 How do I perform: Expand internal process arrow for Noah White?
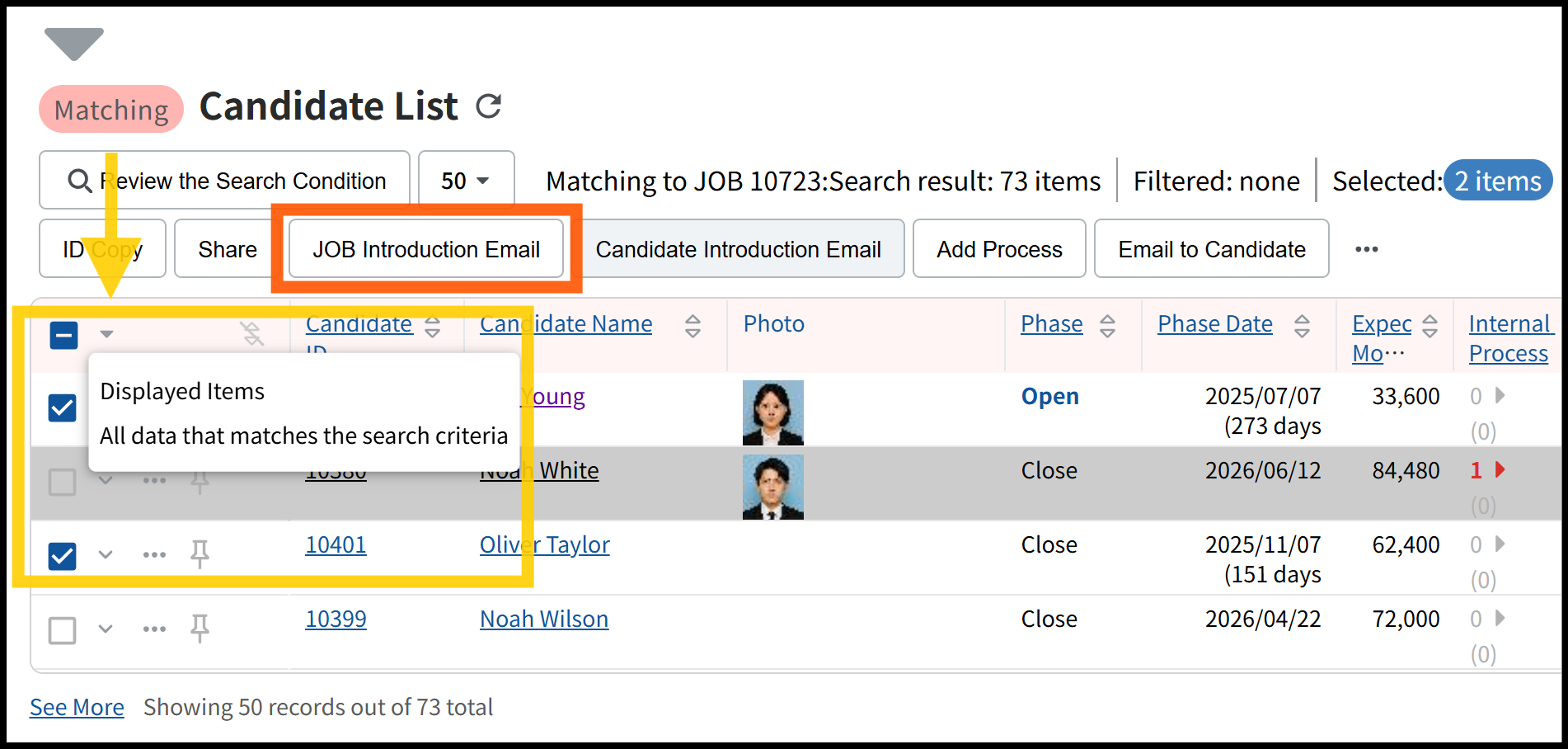click(x=1500, y=469)
